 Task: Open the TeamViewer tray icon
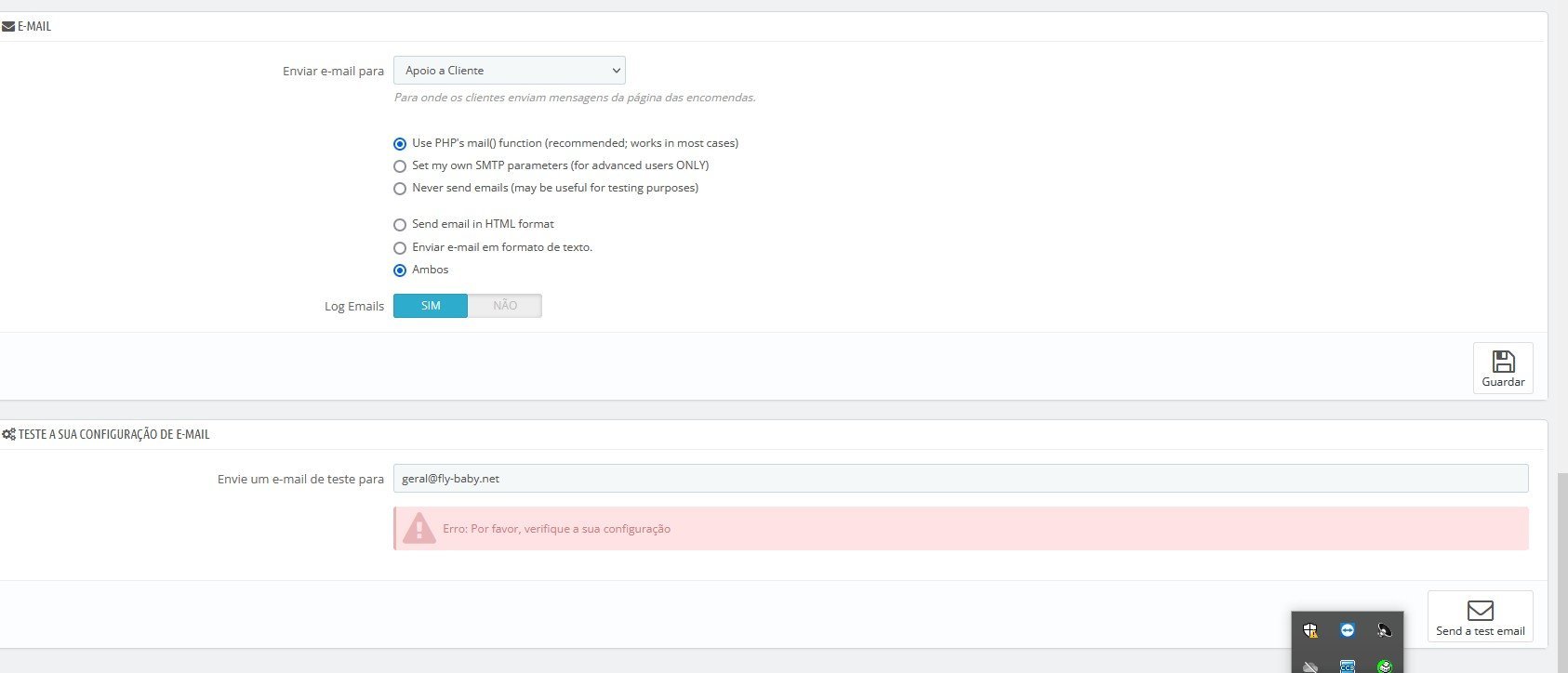pyautogui.click(x=1348, y=630)
